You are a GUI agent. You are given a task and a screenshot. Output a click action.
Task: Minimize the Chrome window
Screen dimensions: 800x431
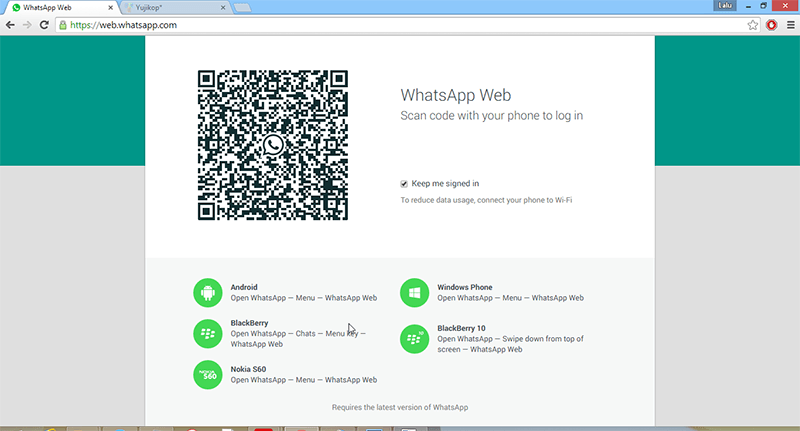(748, 6)
